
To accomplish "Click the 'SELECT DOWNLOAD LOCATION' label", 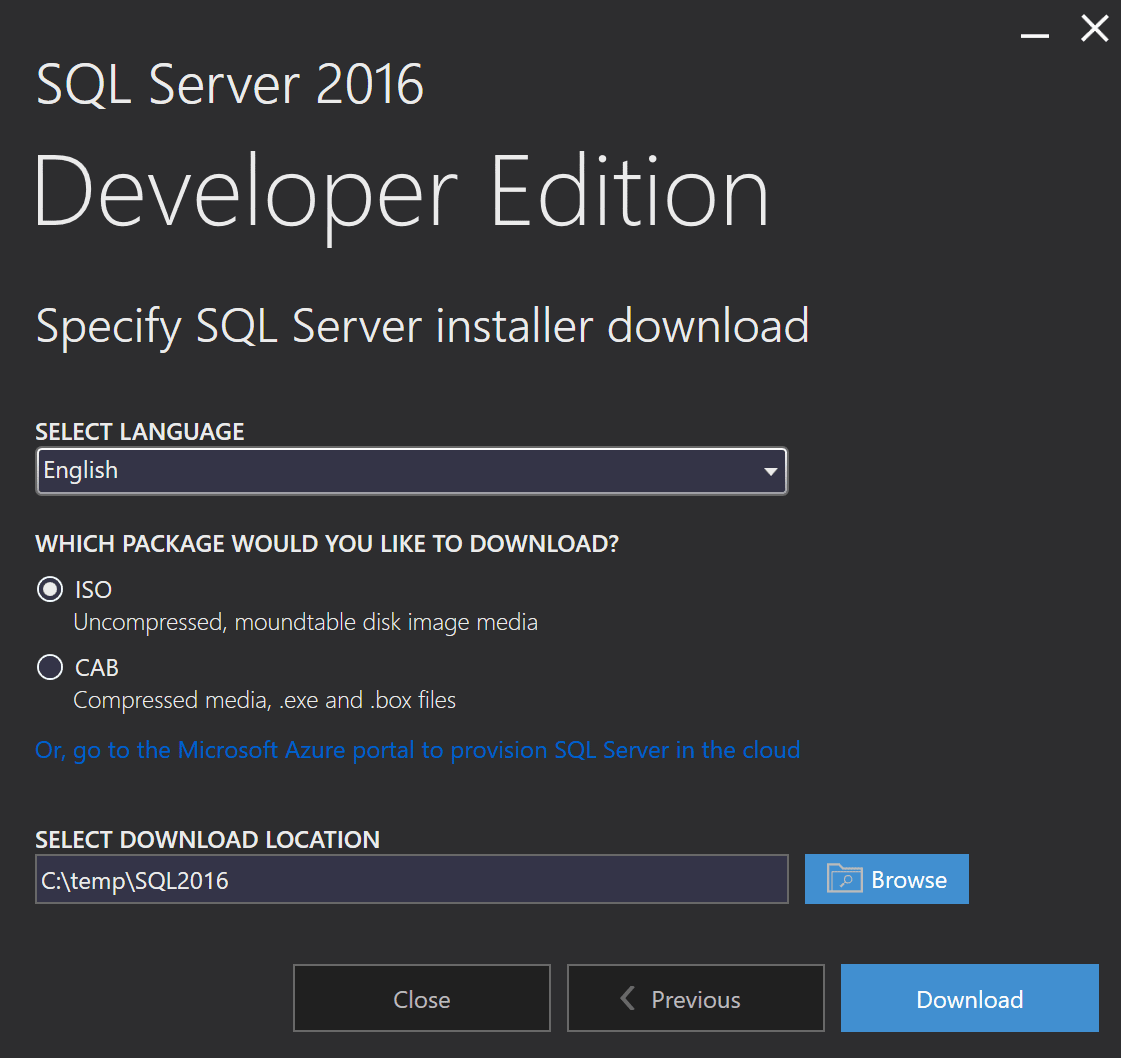I will (x=207, y=840).
